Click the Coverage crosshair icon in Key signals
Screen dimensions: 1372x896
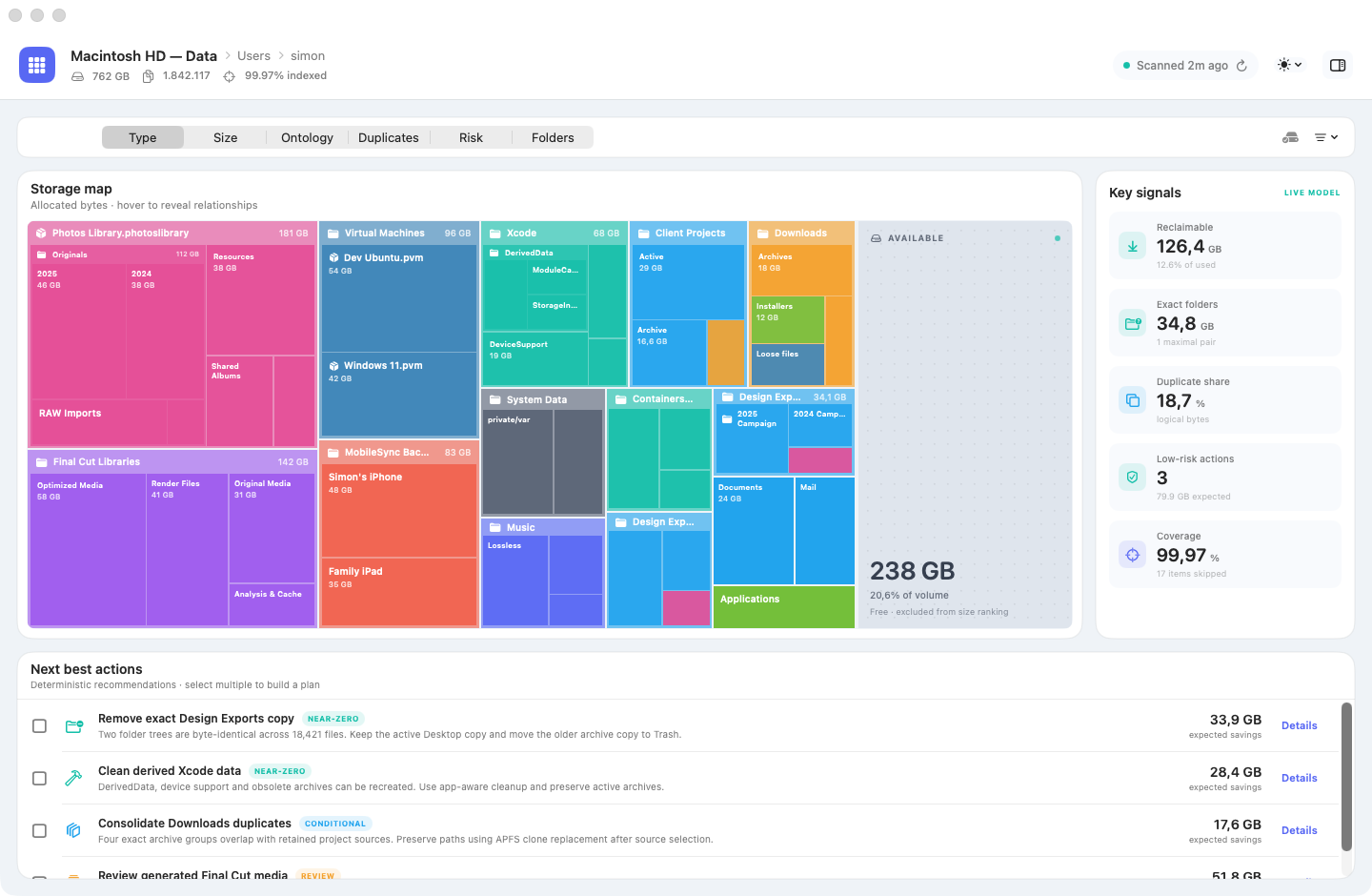(x=1133, y=555)
